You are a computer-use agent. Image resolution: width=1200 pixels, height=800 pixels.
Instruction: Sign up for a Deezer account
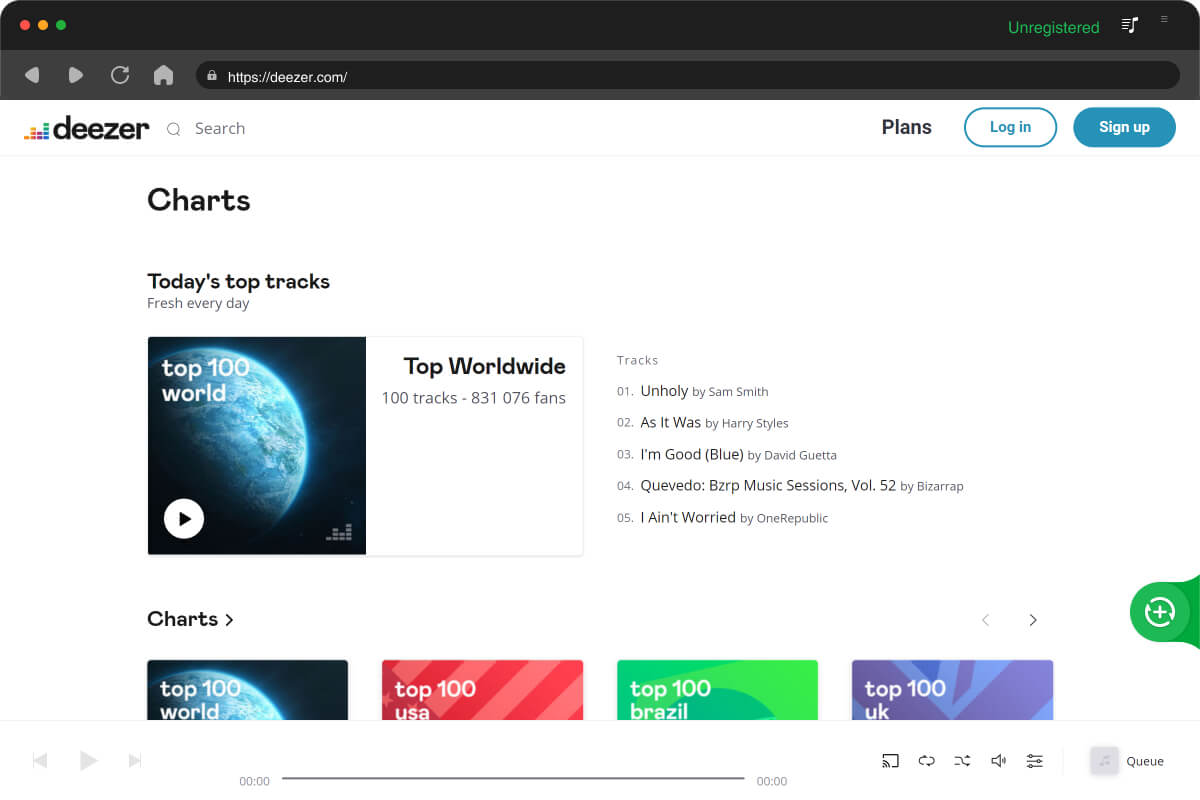tap(1124, 127)
